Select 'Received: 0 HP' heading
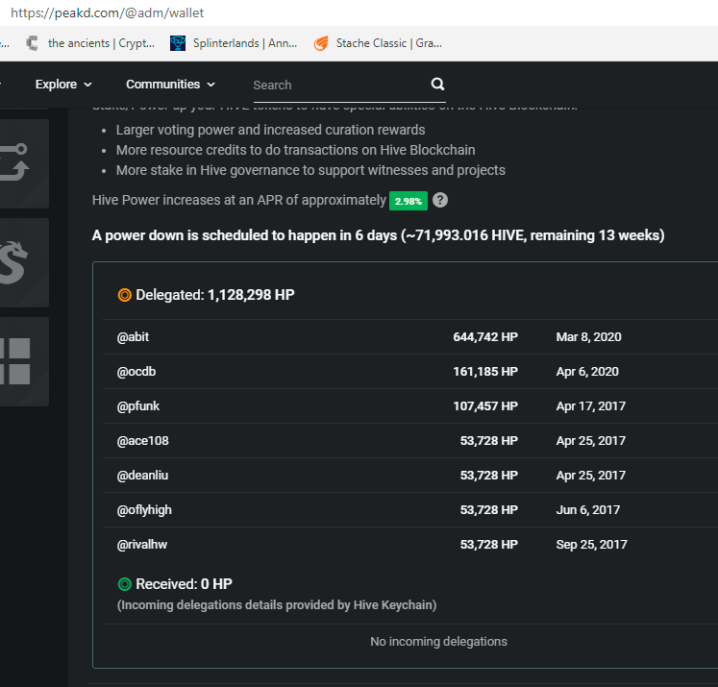Viewport: 718px width, 687px height. pyautogui.click(x=184, y=584)
